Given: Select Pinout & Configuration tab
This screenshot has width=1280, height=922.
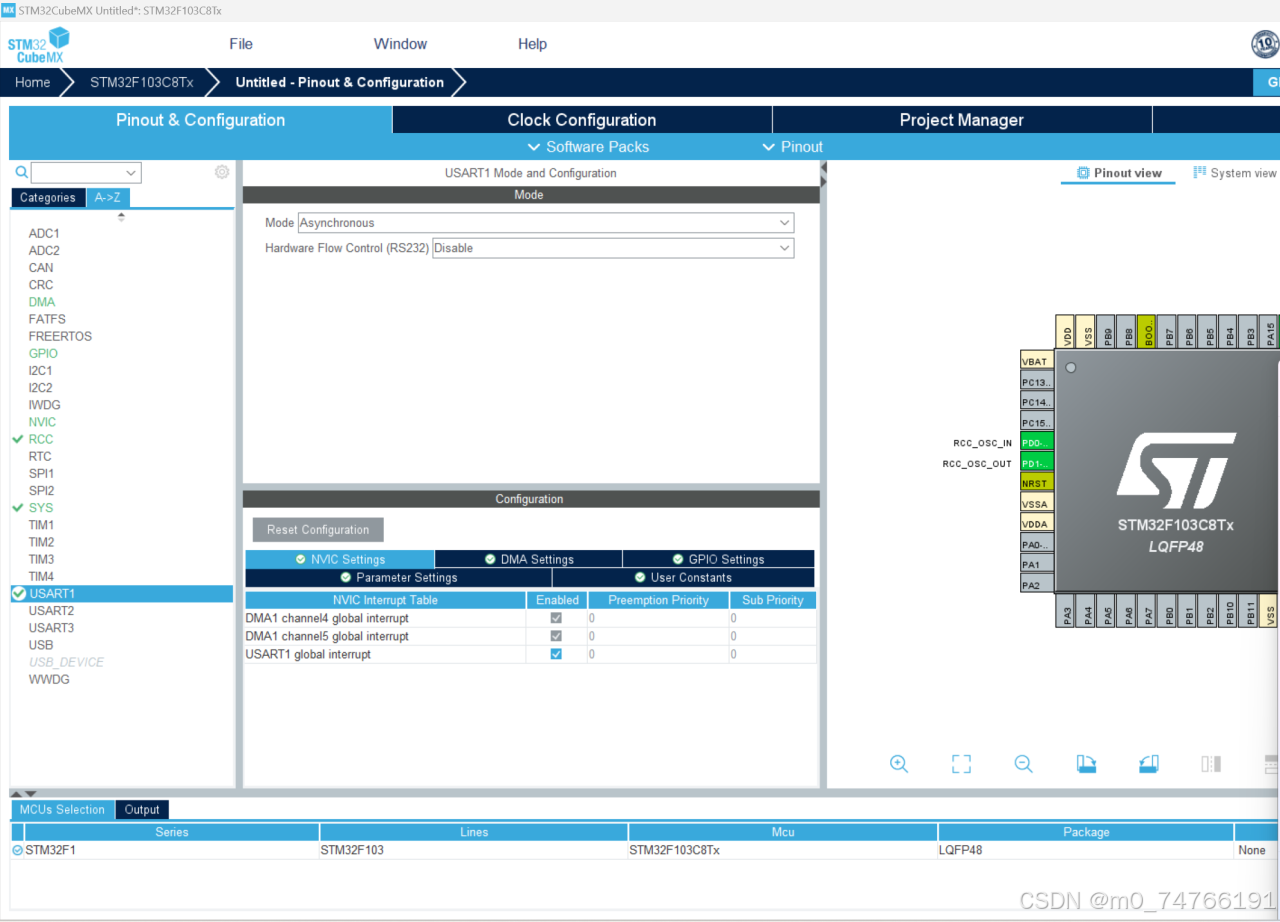Looking at the screenshot, I should [201, 120].
